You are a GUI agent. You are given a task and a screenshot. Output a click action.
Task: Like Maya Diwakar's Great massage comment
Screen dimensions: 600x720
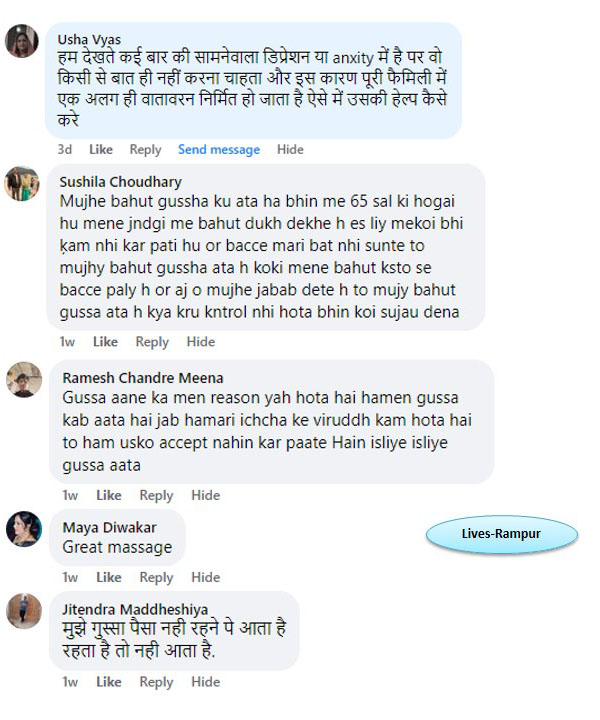pyautogui.click(x=109, y=577)
